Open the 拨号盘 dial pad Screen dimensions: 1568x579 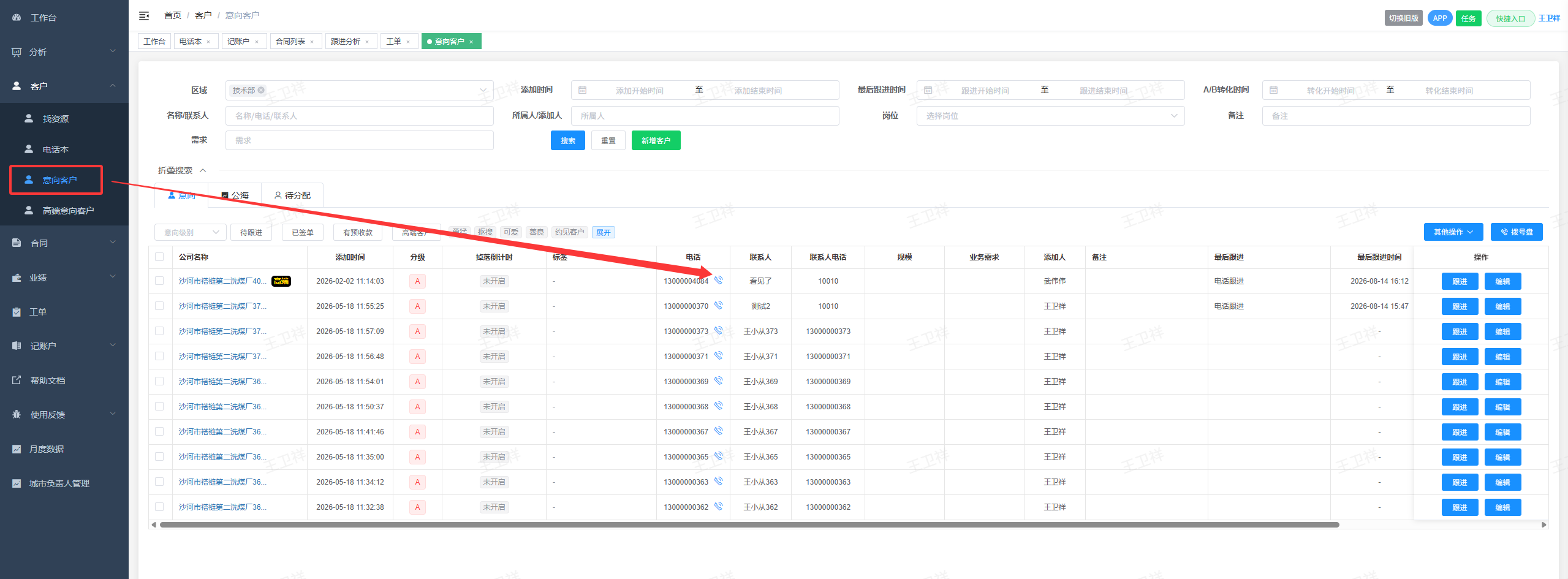point(1517,232)
